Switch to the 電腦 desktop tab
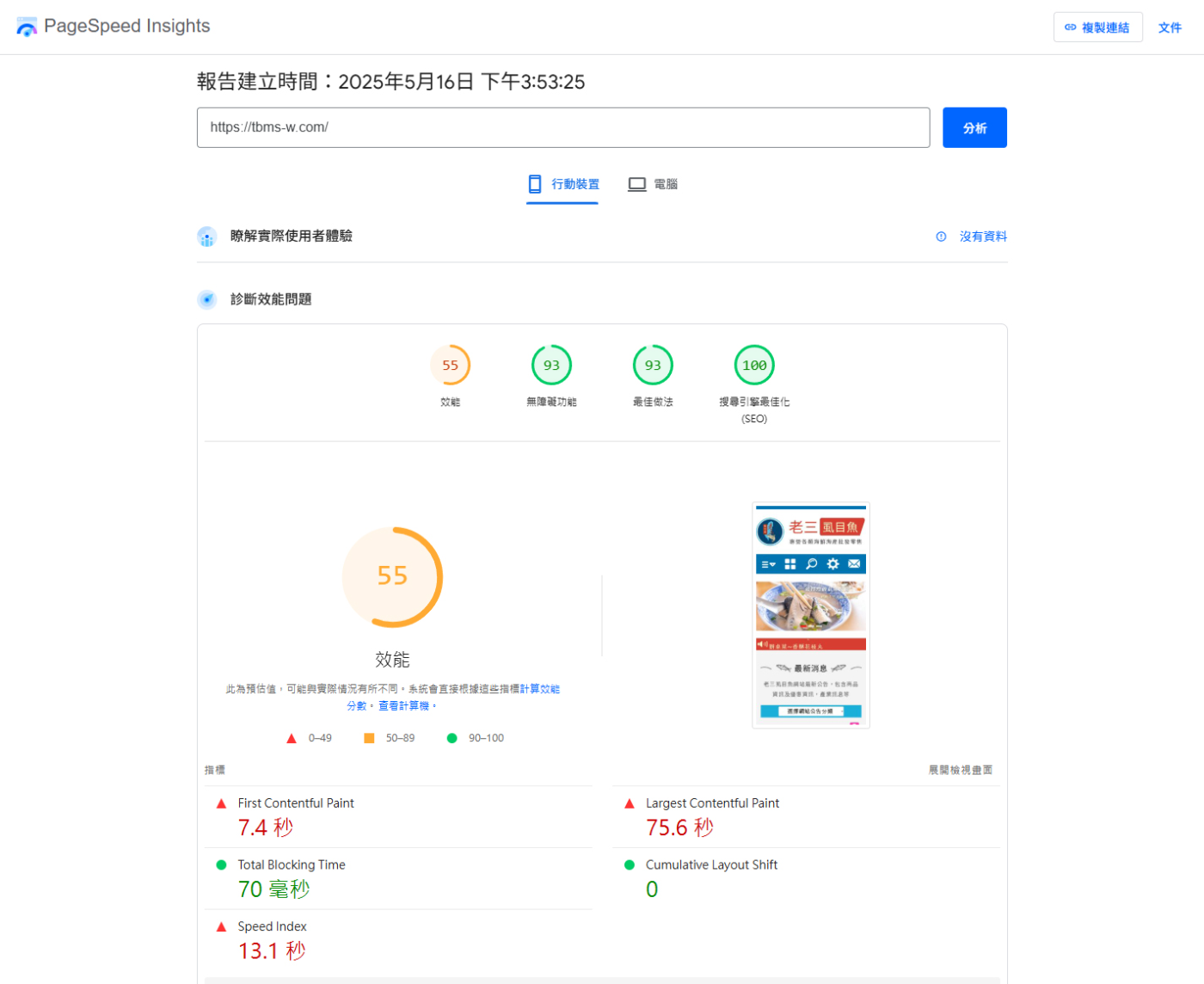The height and width of the screenshot is (984, 1204). click(653, 184)
